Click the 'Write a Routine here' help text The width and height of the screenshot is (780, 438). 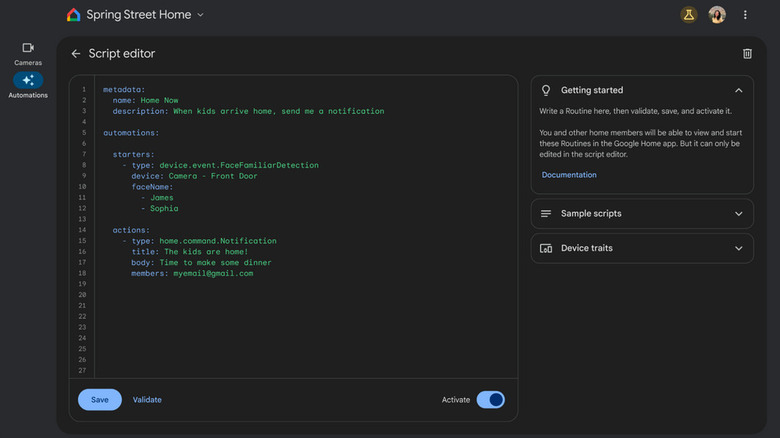(x=635, y=111)
